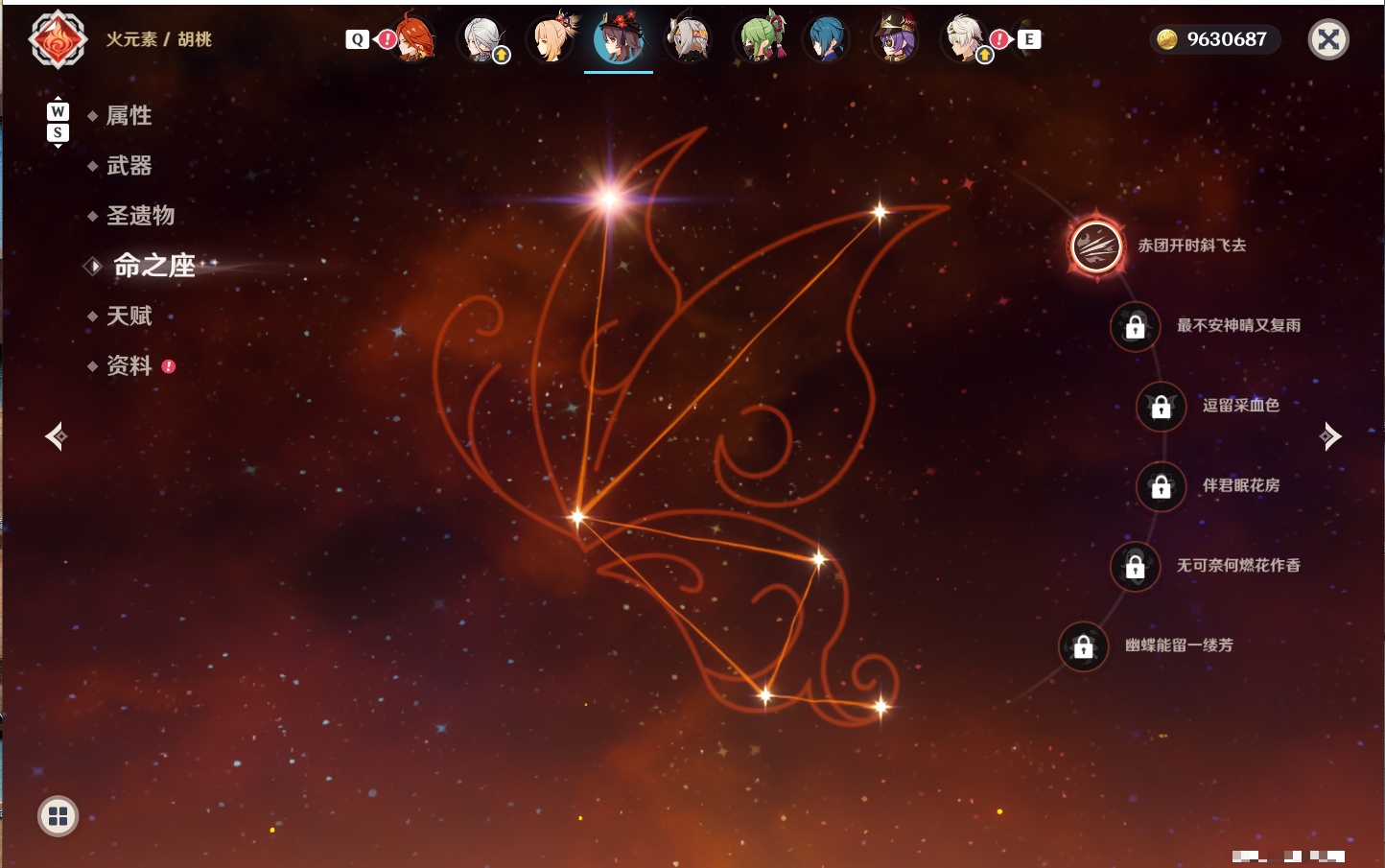1385x868 pixels.
Task: Click the locked 无可奈何燃花作香 constellation node
Action: click(1135, 567)
